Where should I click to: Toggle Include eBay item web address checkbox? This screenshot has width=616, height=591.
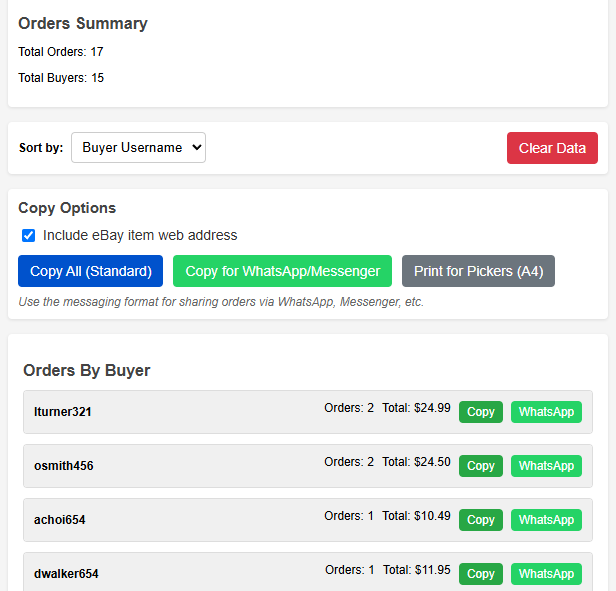point(28,236)
